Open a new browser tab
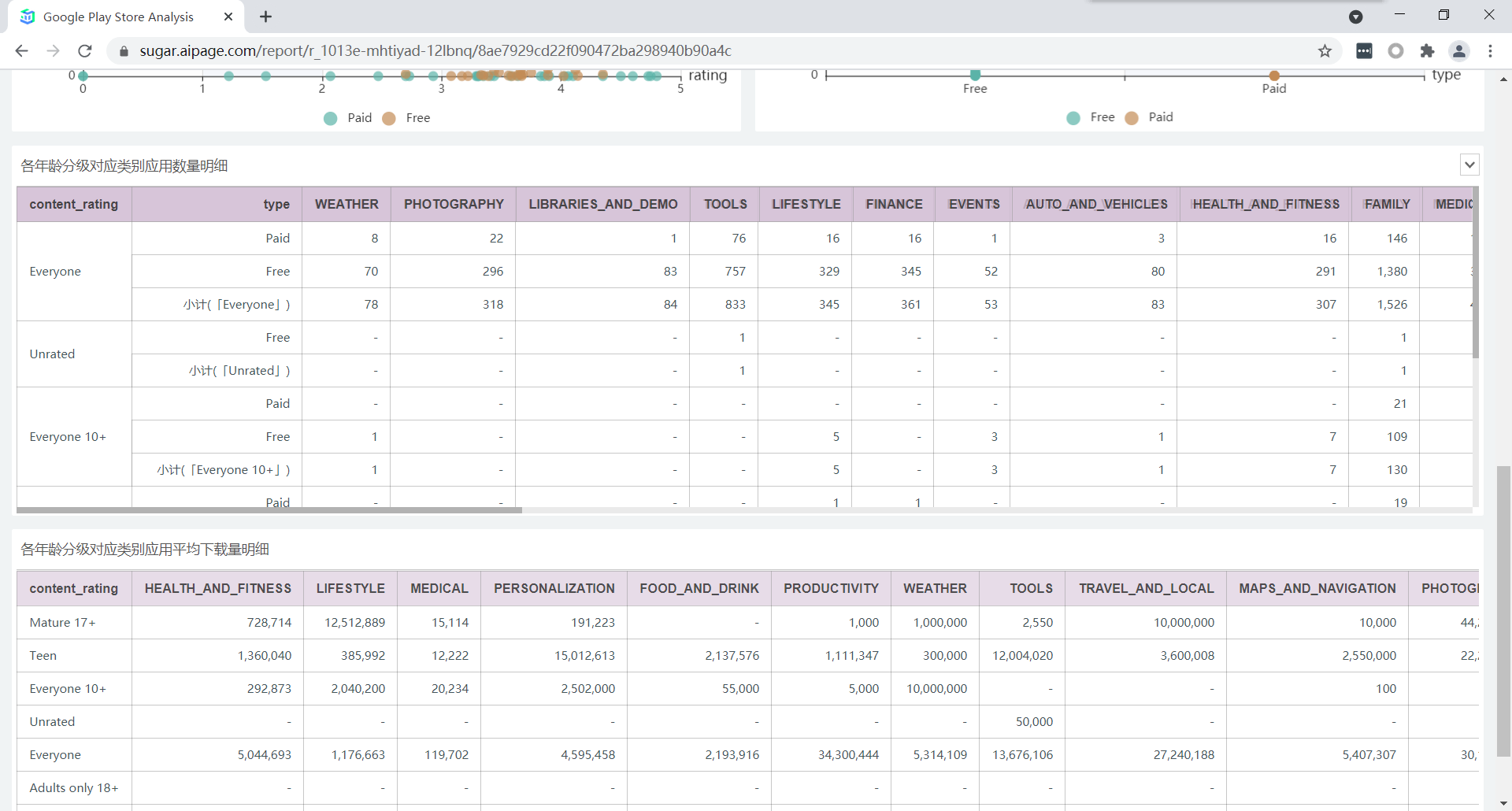1512x811 pixels. 266,17
